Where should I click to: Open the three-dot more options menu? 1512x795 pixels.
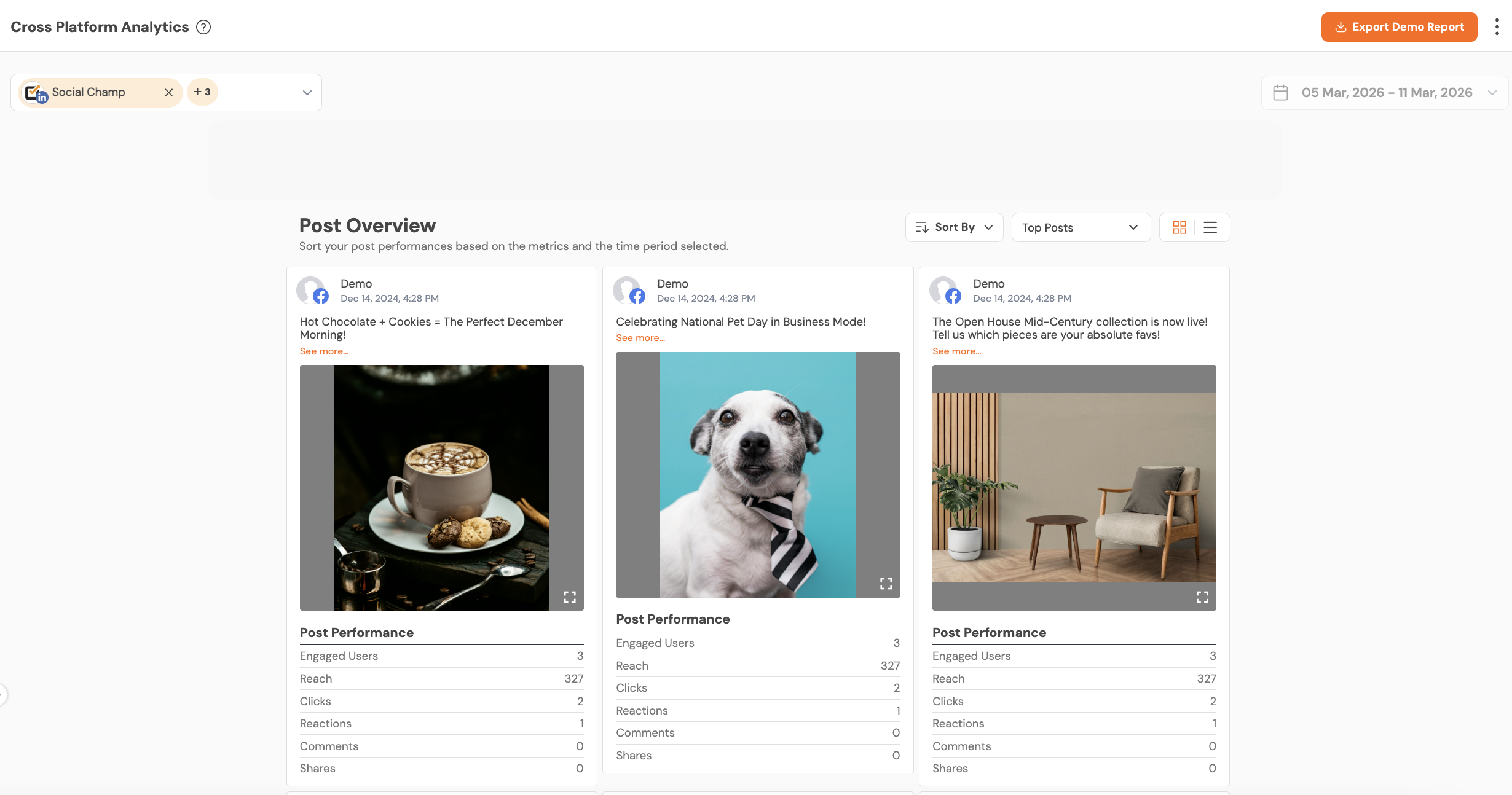[x=1497, y=27]
